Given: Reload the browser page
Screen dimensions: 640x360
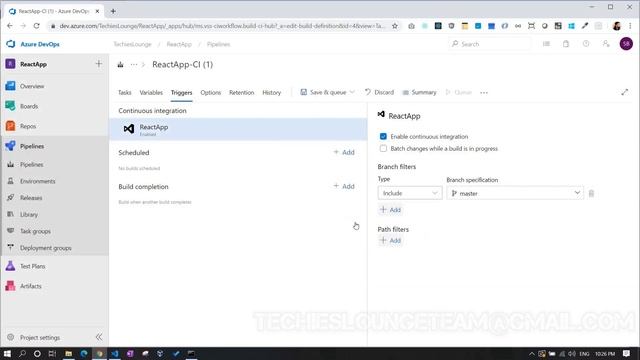Looking at the screenshot, I should [36, 26].
